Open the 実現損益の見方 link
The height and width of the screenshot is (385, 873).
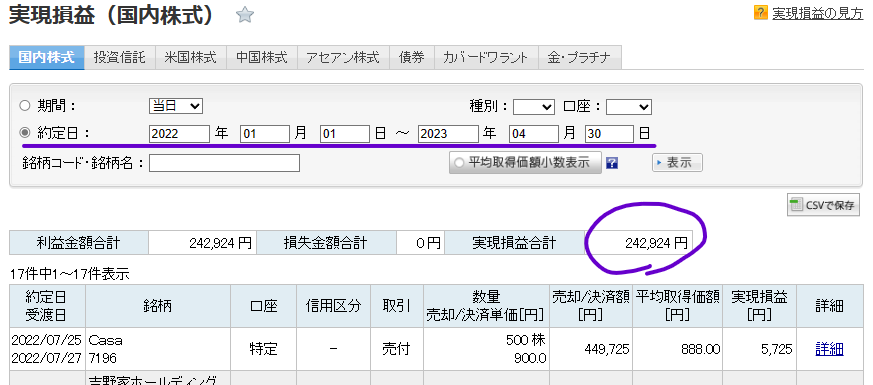[817, 13]
